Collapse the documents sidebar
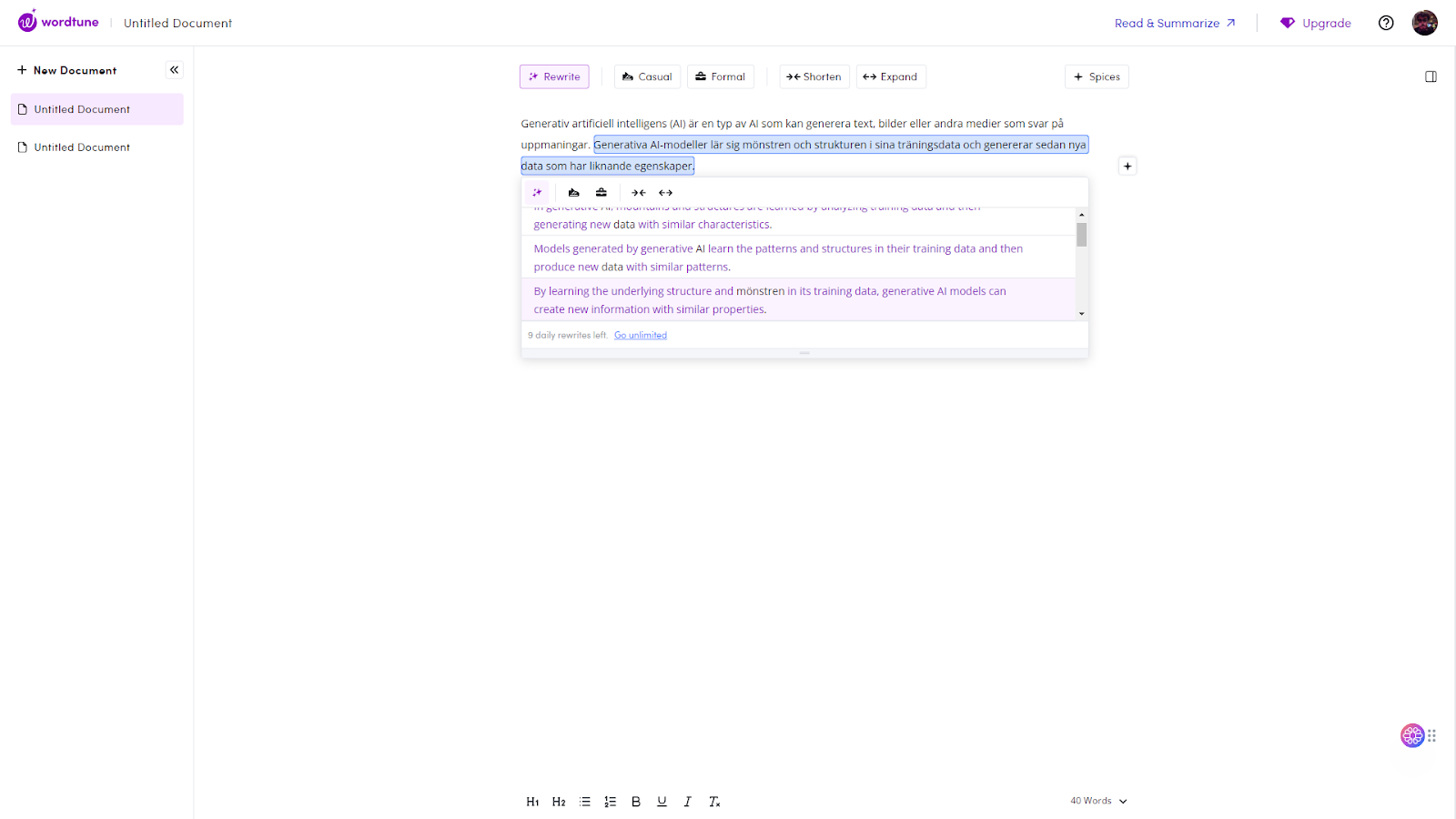Screen dimensions: 1456x819 (174, 70)
